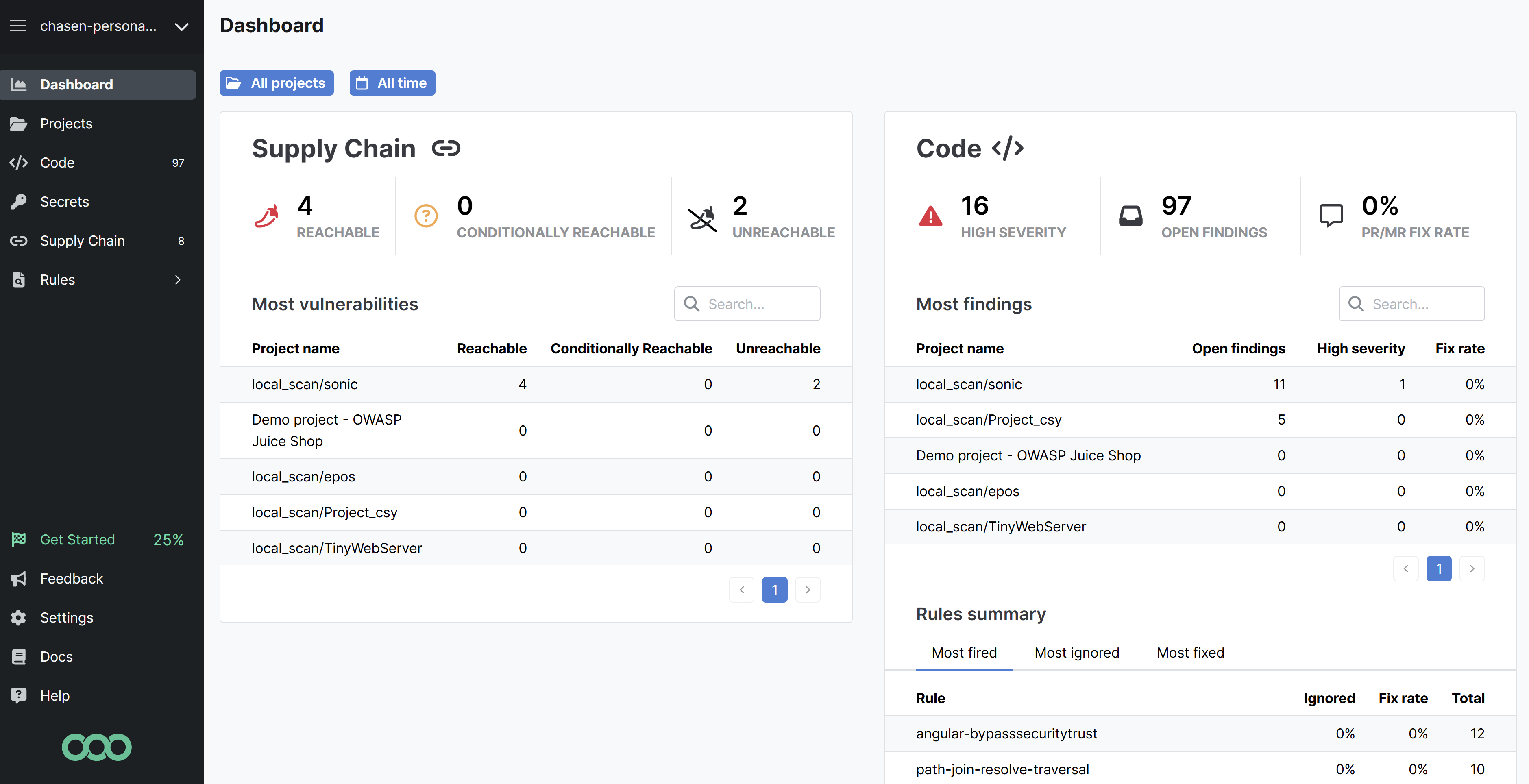Expand the Rules submenu chevron
The image size is (1529, 784).
(177, 280)
